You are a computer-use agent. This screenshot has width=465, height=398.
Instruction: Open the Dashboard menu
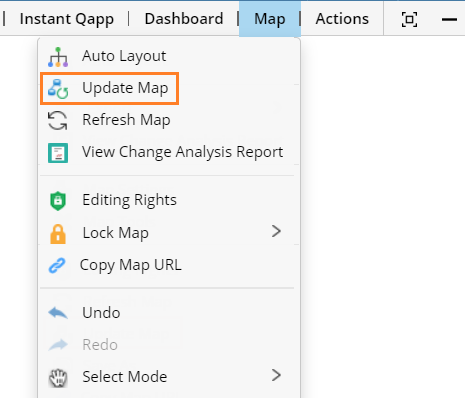tap(184, 19)
